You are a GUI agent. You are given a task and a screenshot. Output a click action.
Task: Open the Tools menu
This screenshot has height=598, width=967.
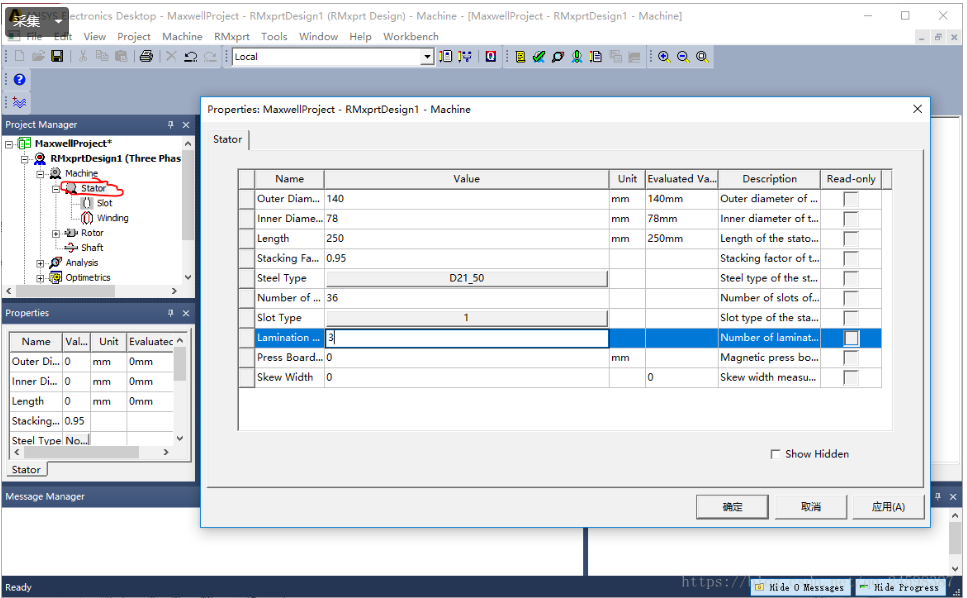(x=274, y=36)
